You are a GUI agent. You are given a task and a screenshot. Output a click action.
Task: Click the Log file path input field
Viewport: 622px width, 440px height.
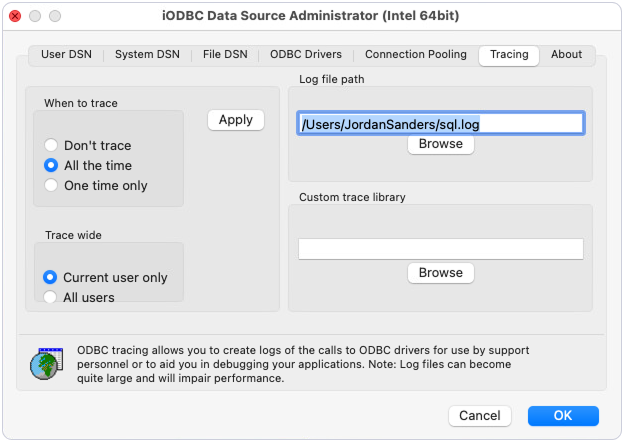(x=441, y=123)
